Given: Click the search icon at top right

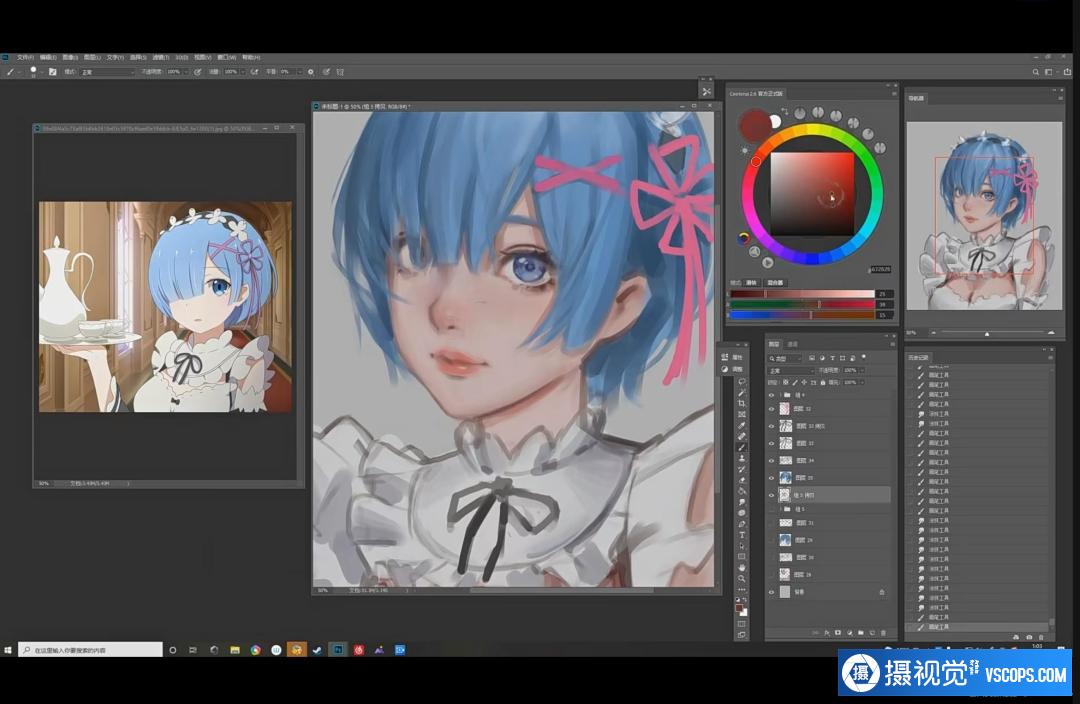Looking at the screenshot, I should pos(1035,72).
